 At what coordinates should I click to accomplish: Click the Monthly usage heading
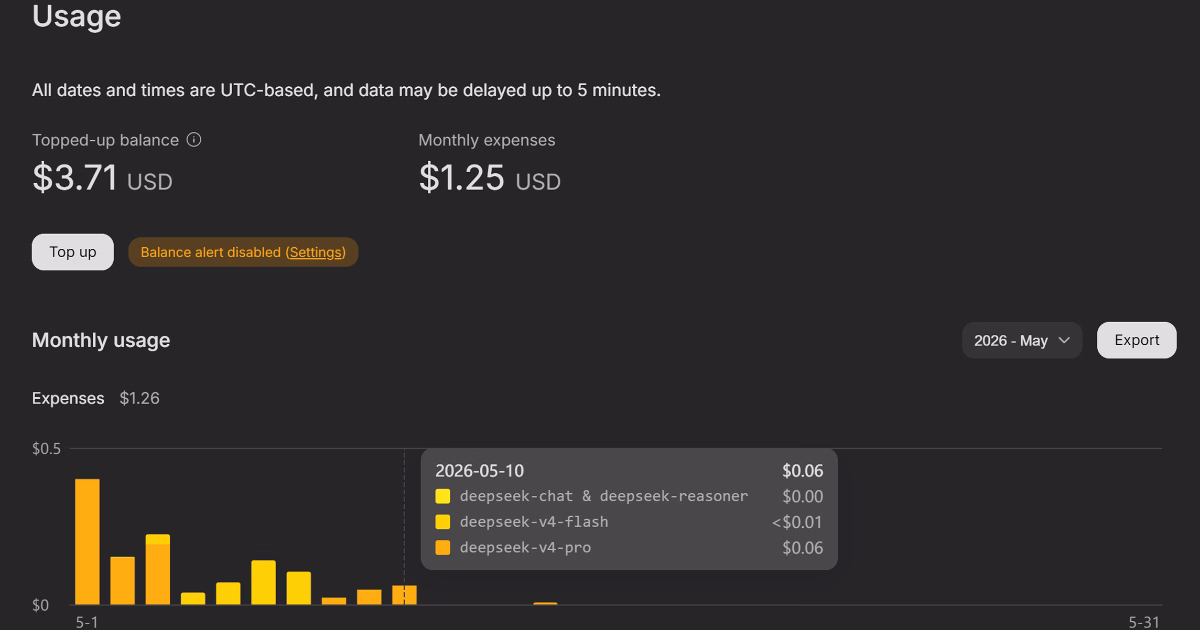[x=101, y=340]
